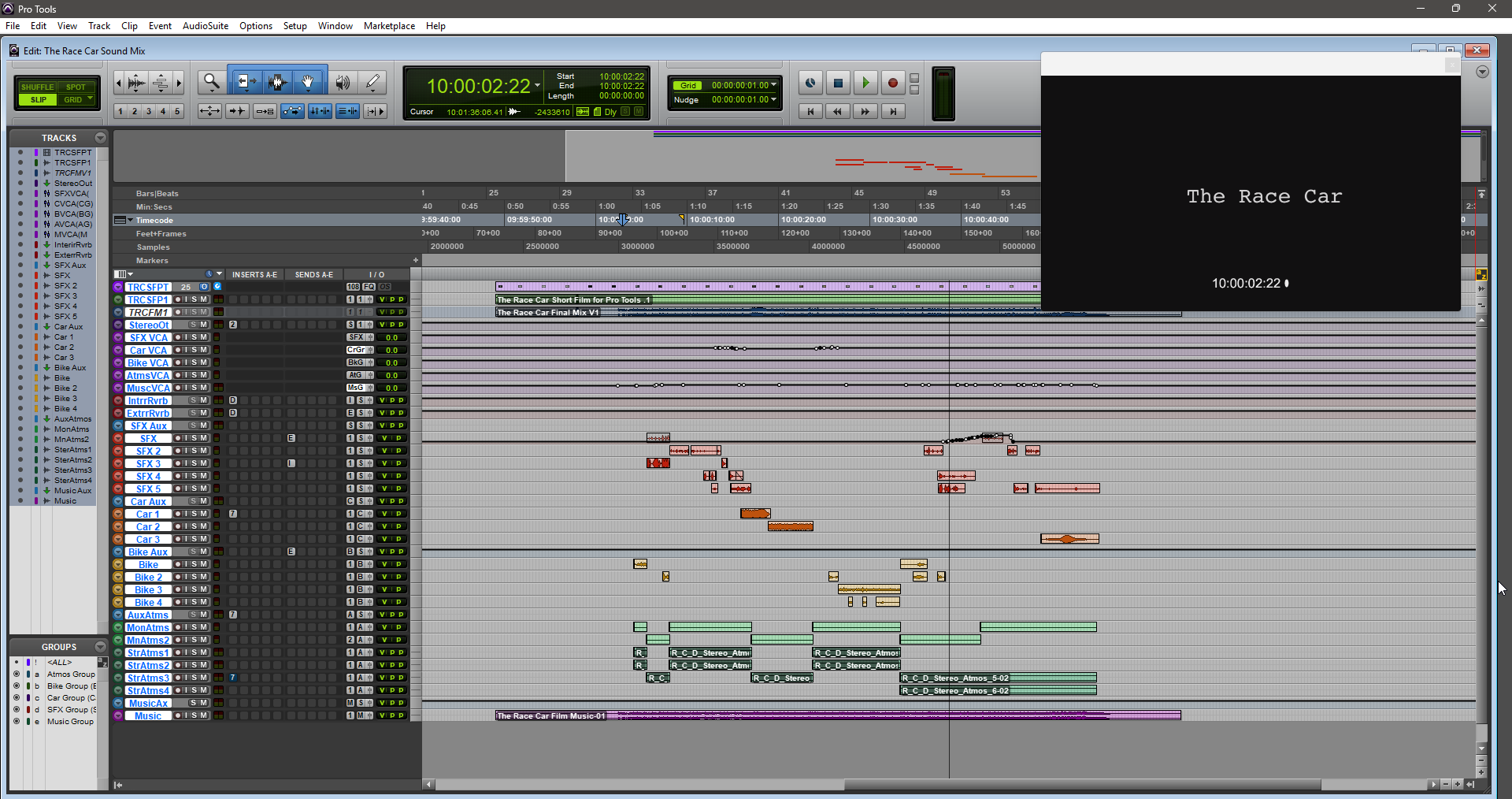Click the main timecode counter display
This screenshot has width=1512, height=799.
(478, 86)
